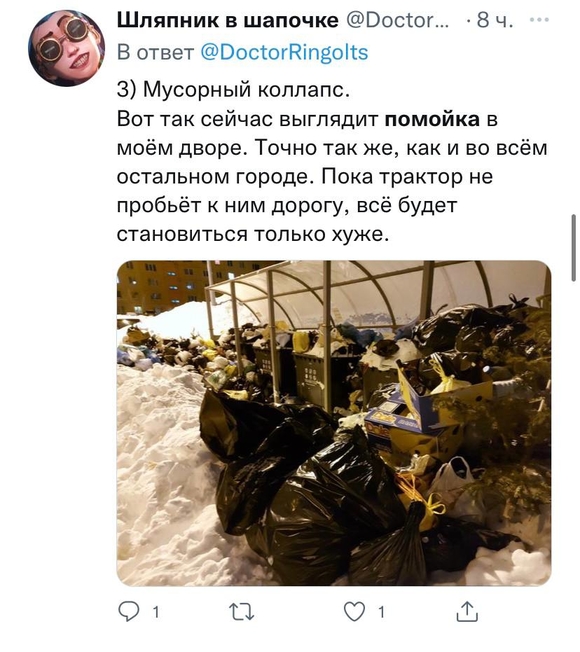Viewport: 580px width, 652px height.
Task: Click the В ответ label
Action: 155,52
